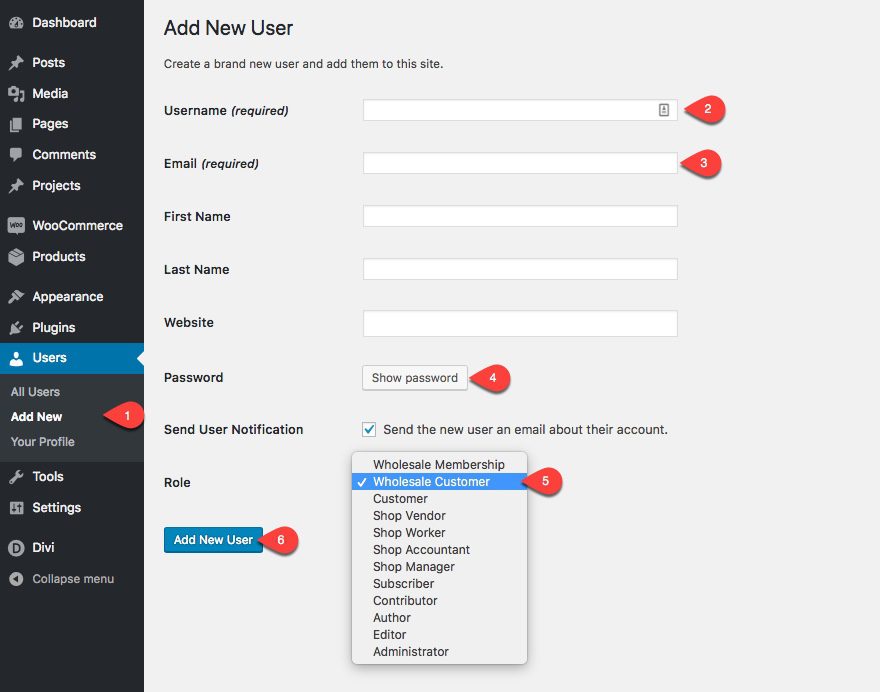The height and width of the screenshot is (692, 880).
Task: Click the Plugins plug icon
Action: [x=16, y=328]
